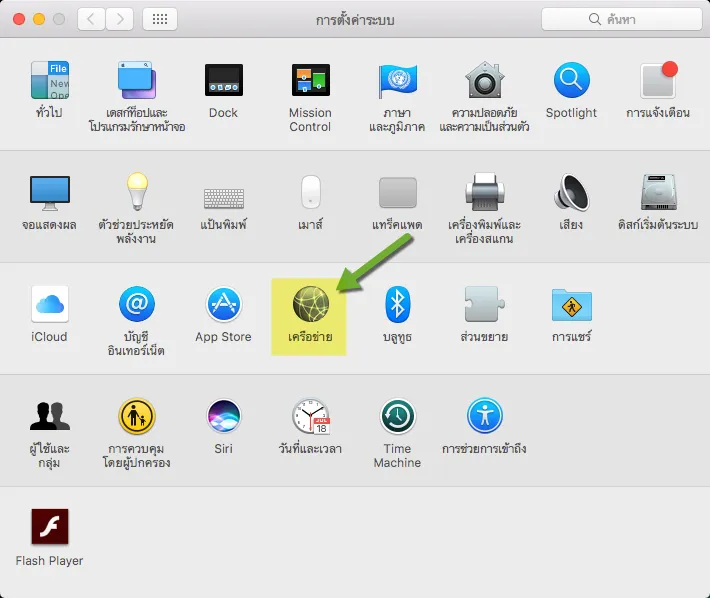
Task: Open เมาส์ mouse preferences
Action: pos(311,192)
